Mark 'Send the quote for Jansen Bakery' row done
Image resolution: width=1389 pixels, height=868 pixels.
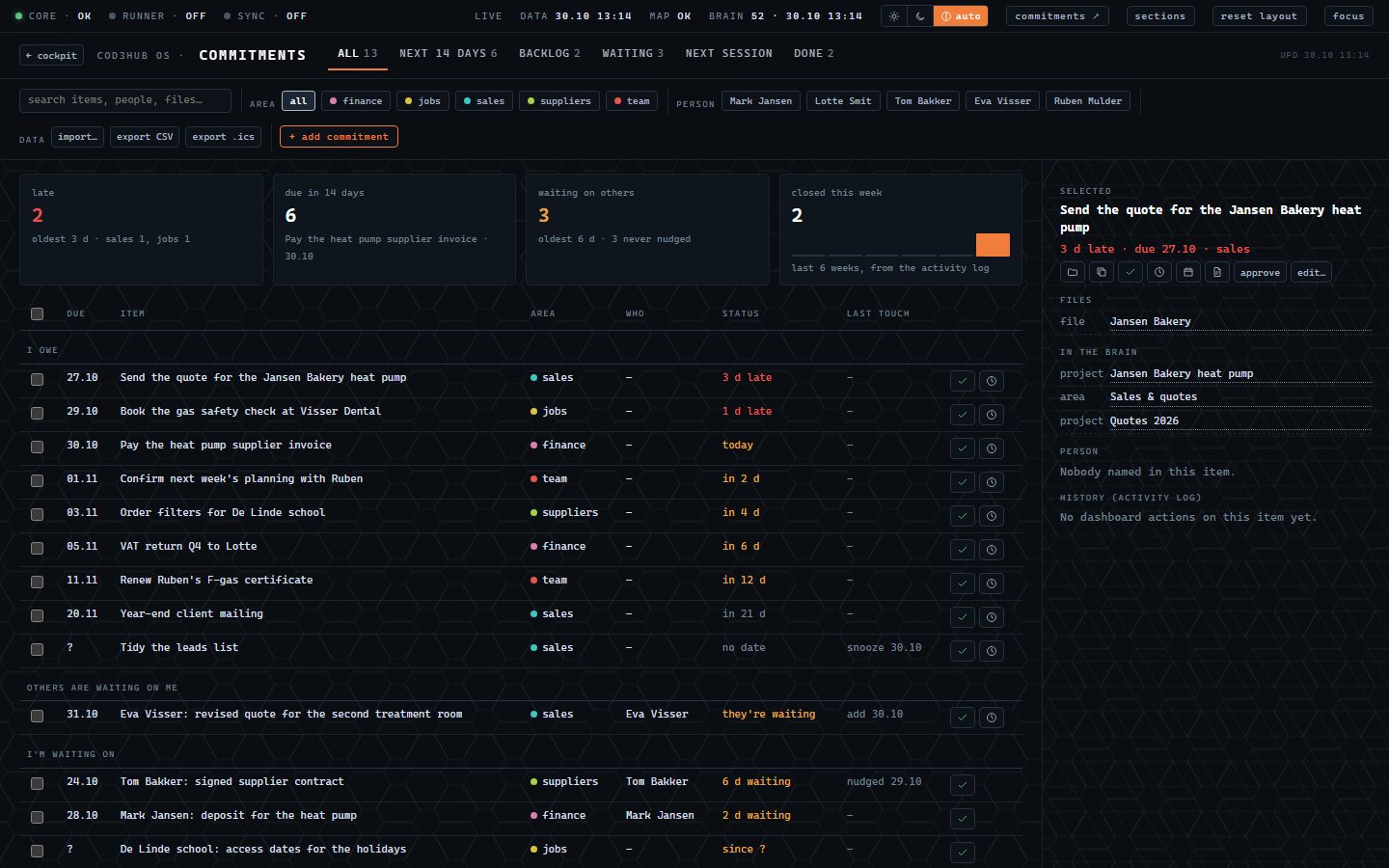[x=963, y=381]
